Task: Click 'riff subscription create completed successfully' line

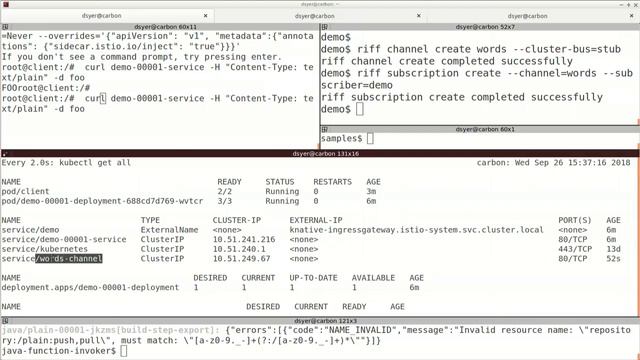Action: point(462,97)
